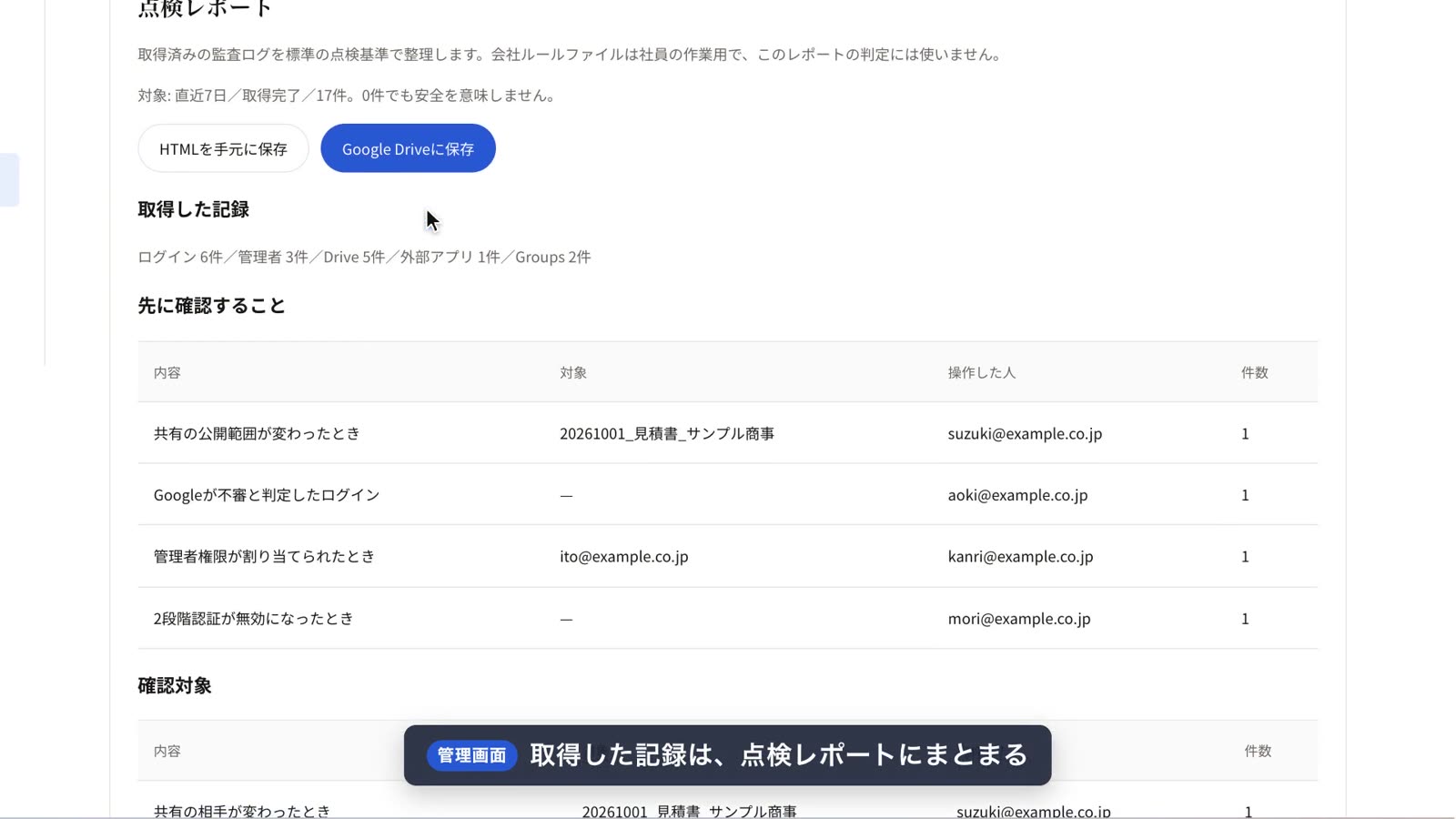The width and height of the screenshot is (1456, 819).
Task: Click the ito@example.co.jp target cell
Action: pos(624,556)
